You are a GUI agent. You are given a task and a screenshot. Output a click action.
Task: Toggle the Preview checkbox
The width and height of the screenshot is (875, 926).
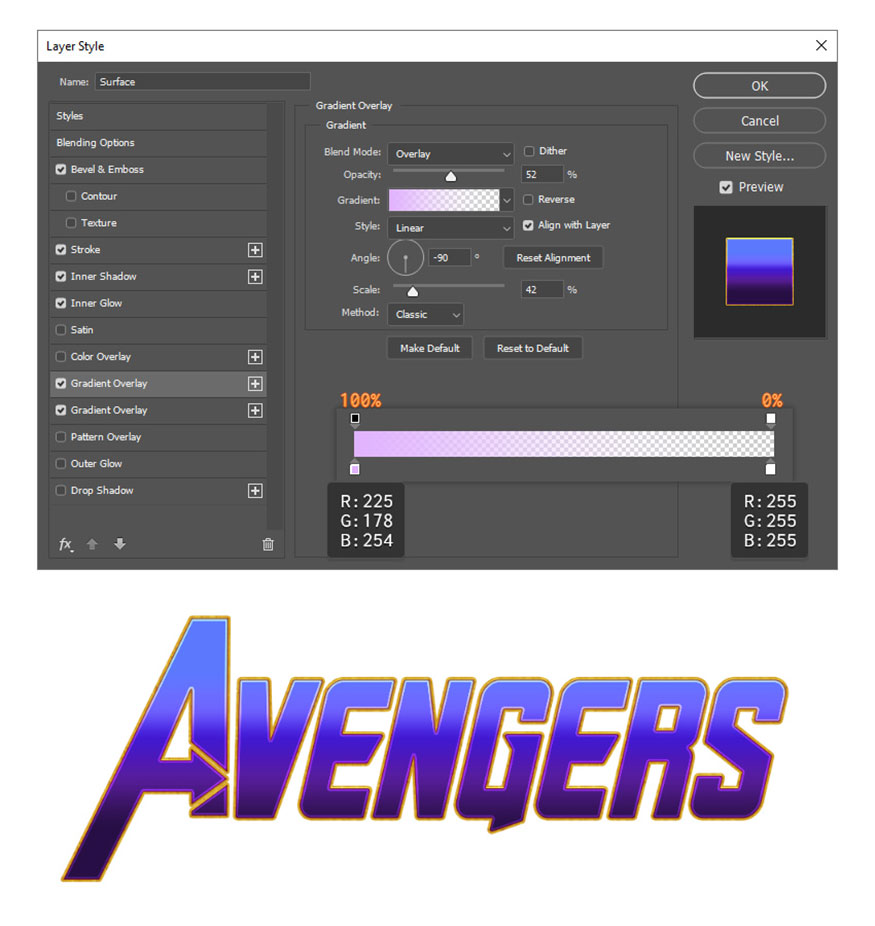click(x=726, y=187)
